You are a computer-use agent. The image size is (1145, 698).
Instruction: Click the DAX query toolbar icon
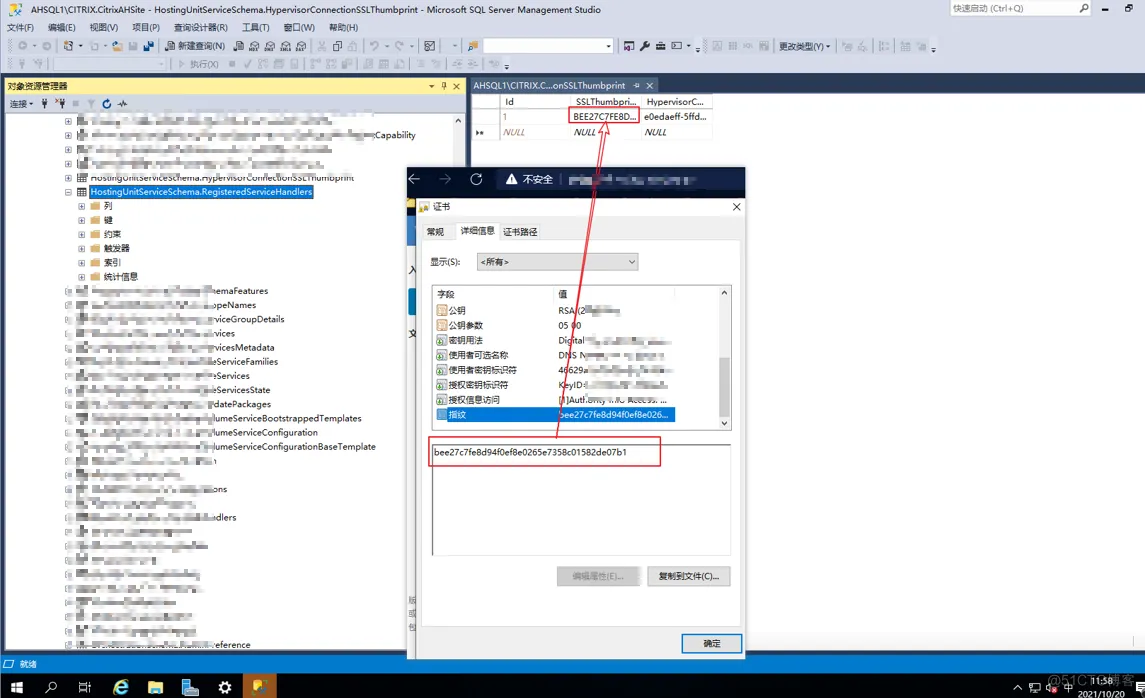pyautogui.click(x=301, y=46)
